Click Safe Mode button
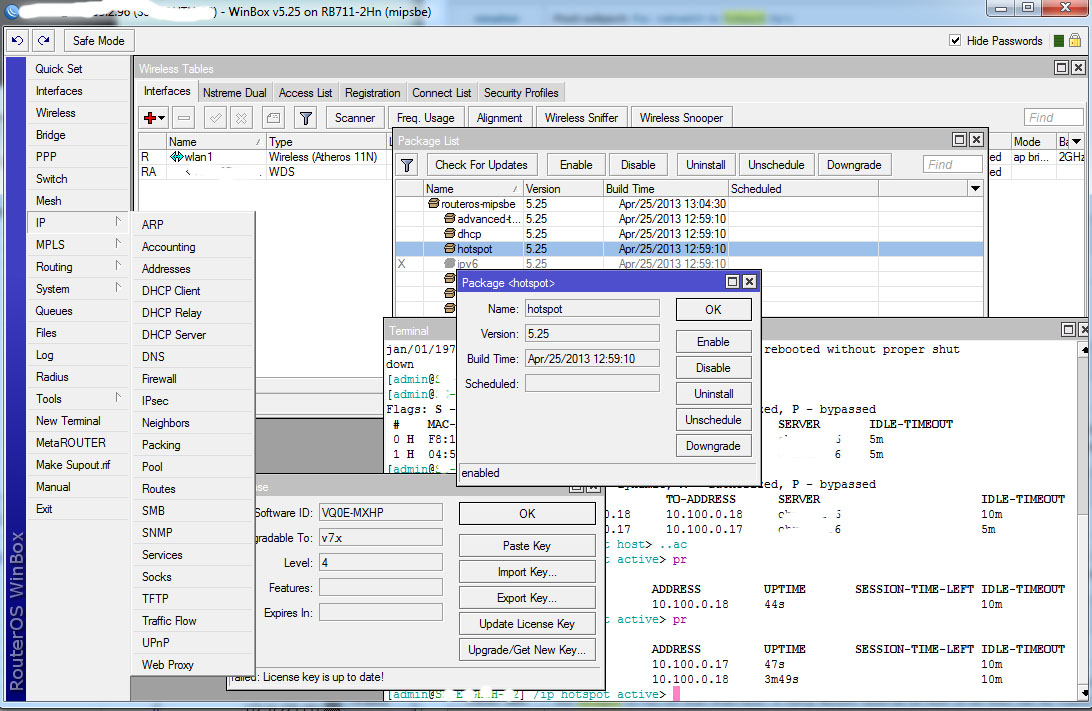The width and height of the screenshot is (1092, 711). pyautogui.click(x=98, y=41)
